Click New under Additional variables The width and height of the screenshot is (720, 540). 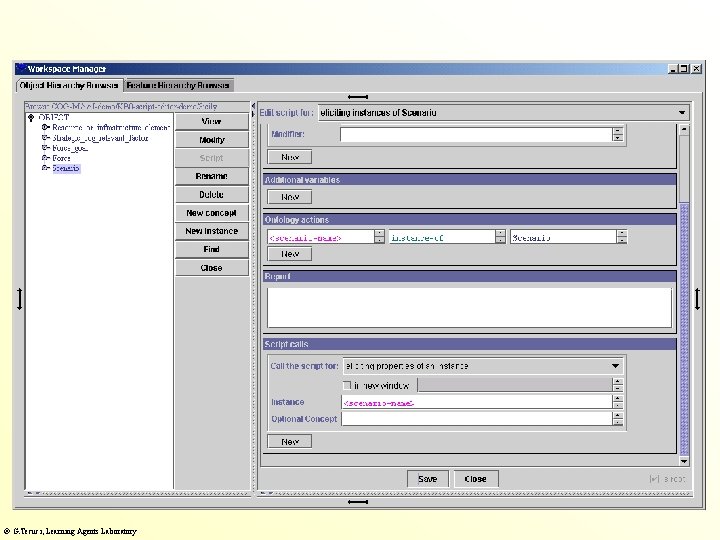tap(290, 197)
